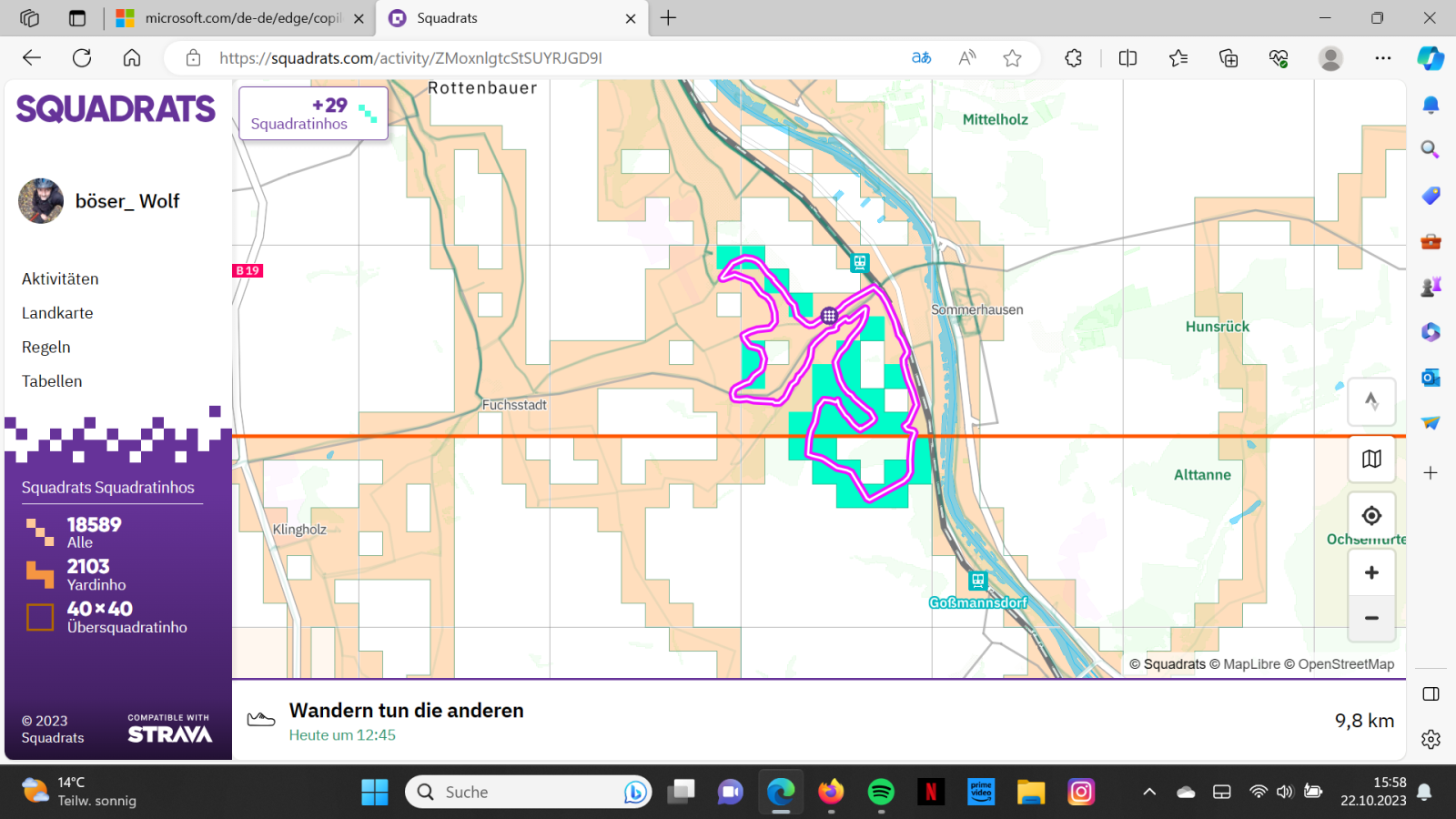The image size is (1456, 819).
Task: Open the browser extensions menu
Action: (x=1074, y=58)
